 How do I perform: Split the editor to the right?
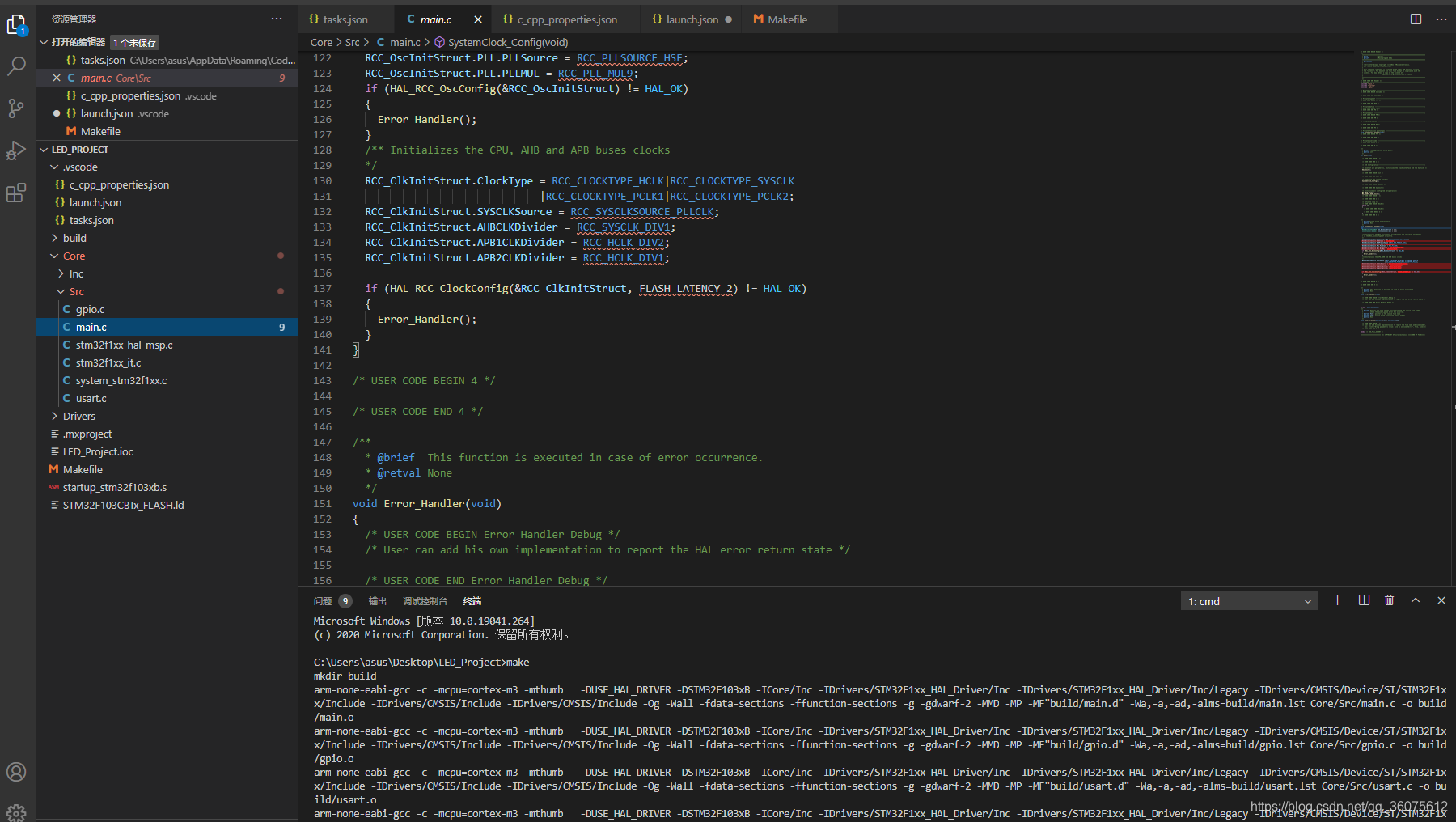(x=1416, y=19)
